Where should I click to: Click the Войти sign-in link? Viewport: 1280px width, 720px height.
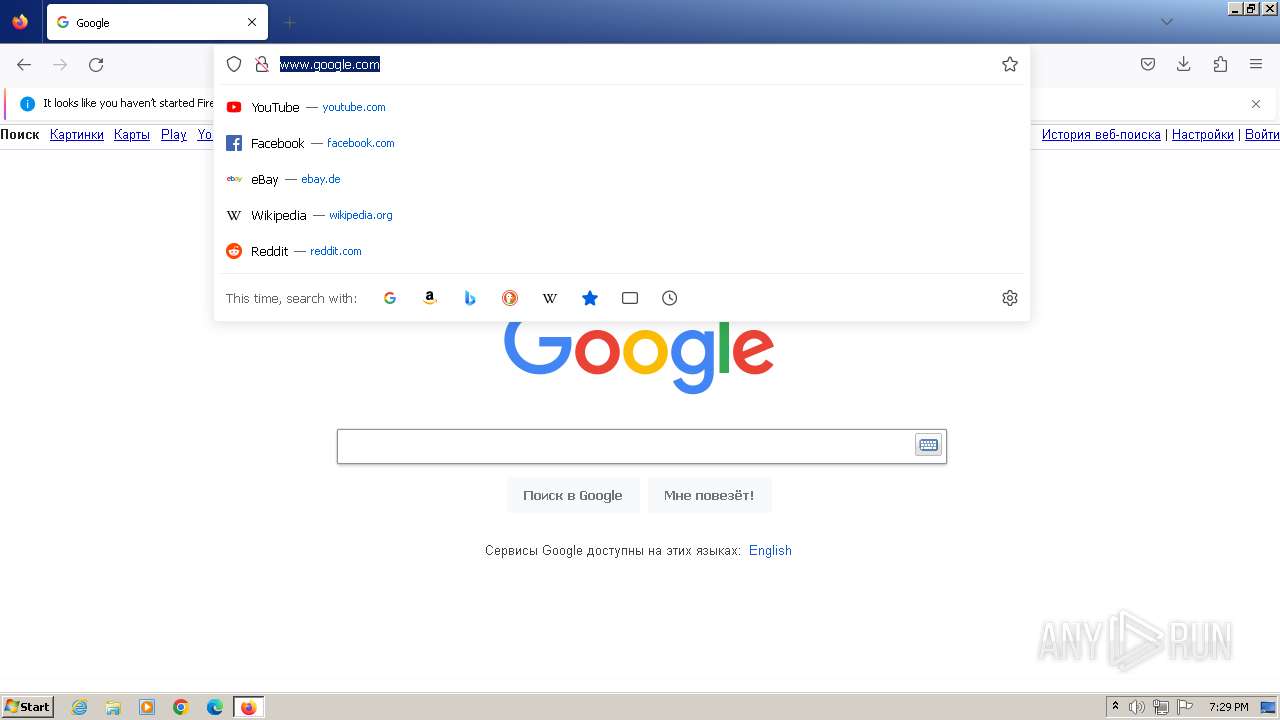pyautogui.click(x=1262, y=134)
